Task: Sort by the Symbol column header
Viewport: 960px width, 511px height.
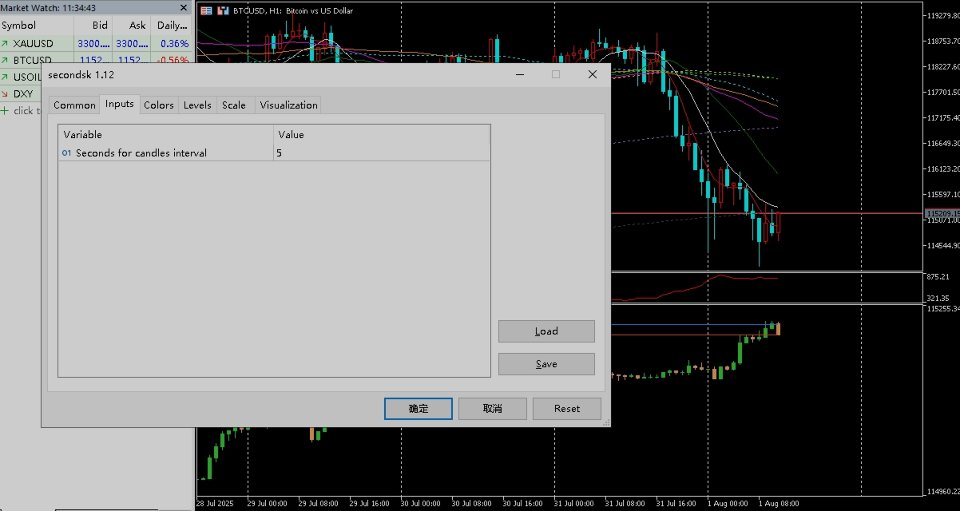Action: point(37,26)
